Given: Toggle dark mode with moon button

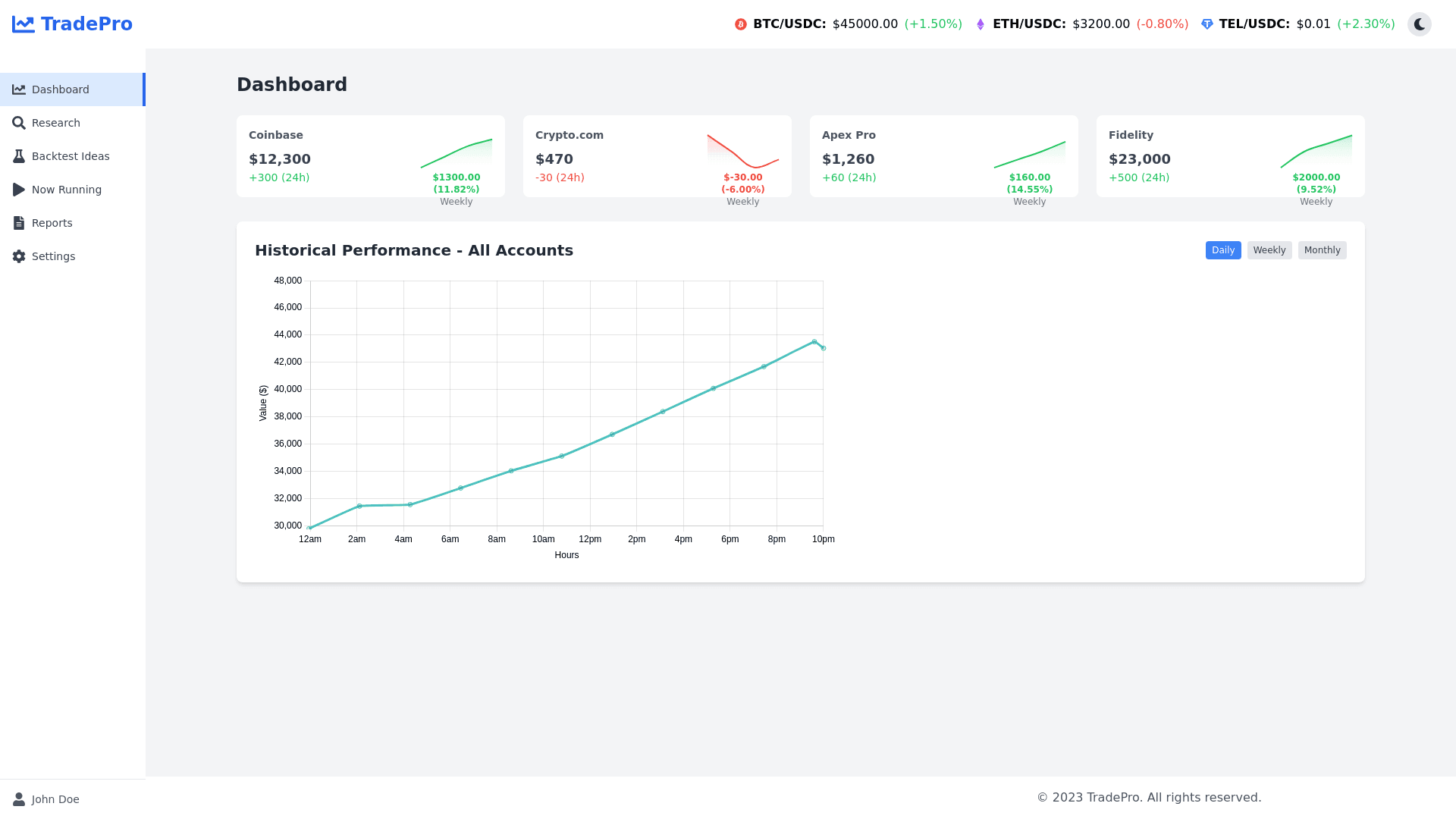Looking at the screenshot, I should [x=1420, y=24].
